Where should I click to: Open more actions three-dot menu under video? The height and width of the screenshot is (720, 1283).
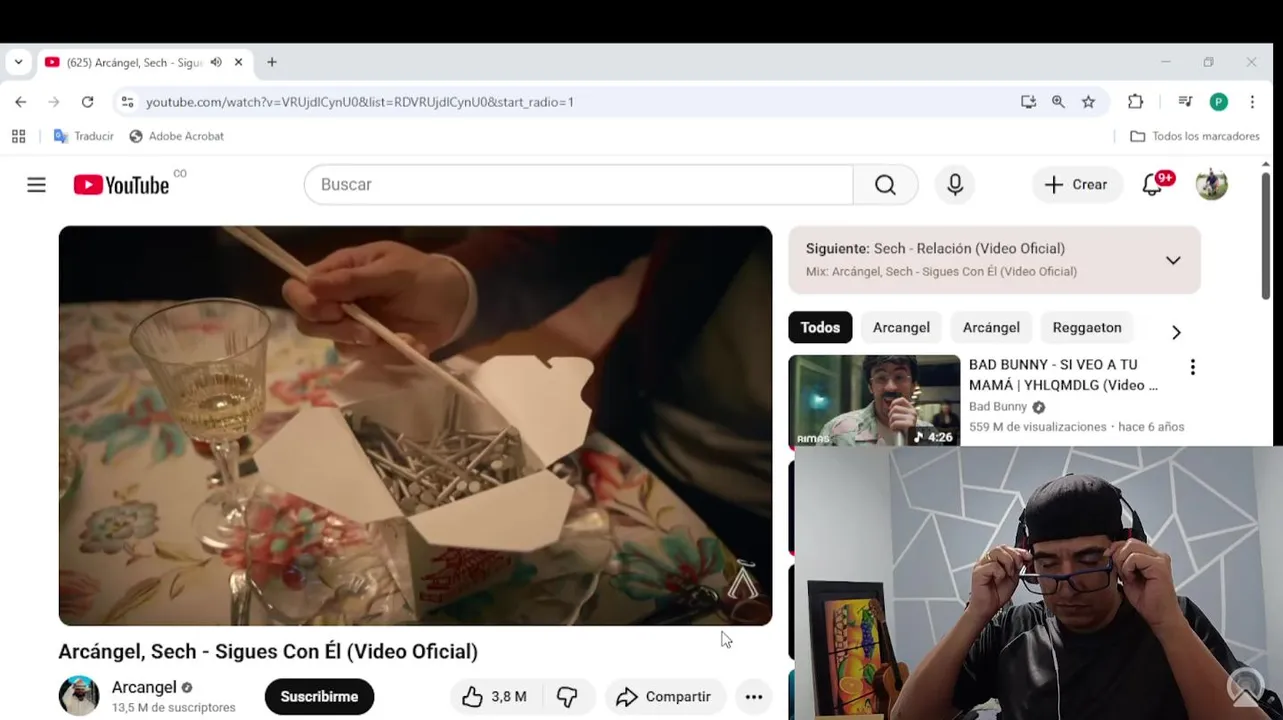coord(754,697)
